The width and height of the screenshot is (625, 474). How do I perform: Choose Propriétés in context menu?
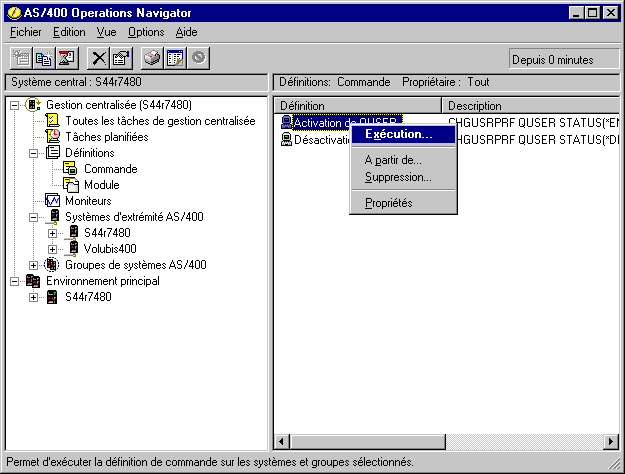pyautogui.click(x=403, y=203)
